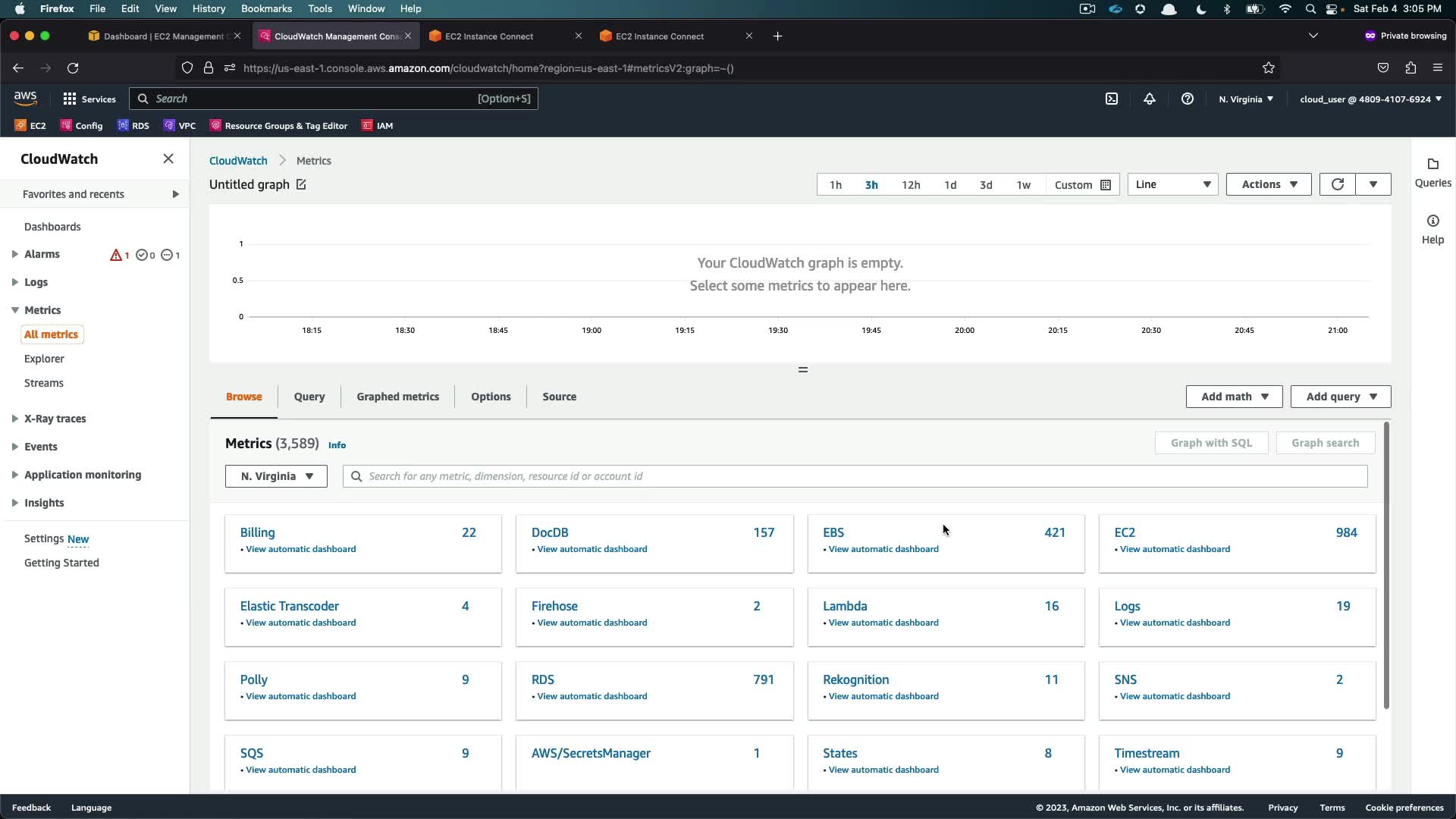
Task: Click the AWS support question mark icon
Action: pyautogui.click(x=1188, y=99)
